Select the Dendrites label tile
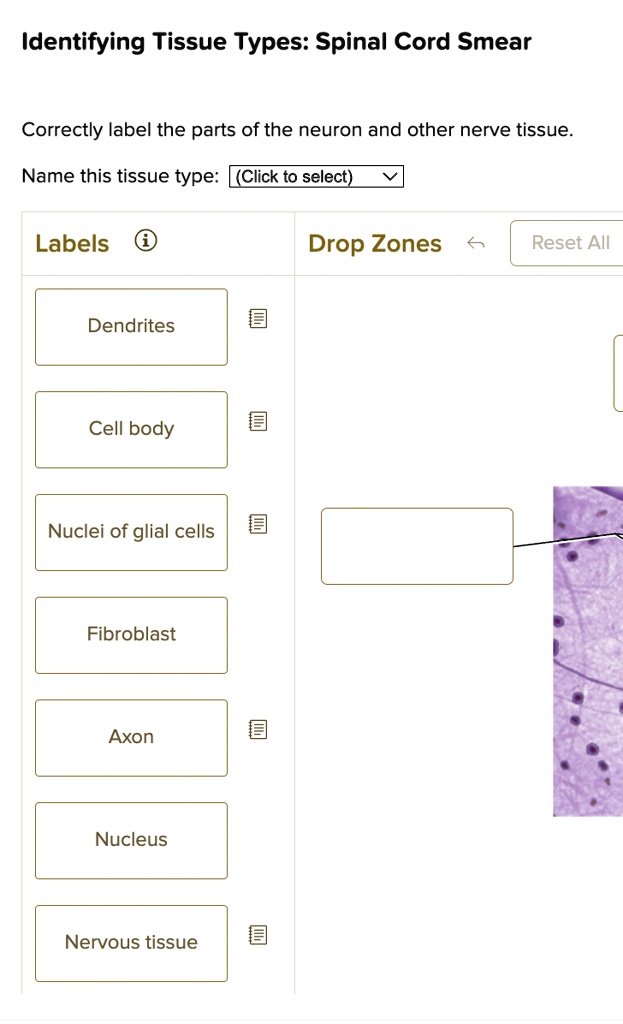The height and width of the screenshot is (1024, 623). [131, 326]
